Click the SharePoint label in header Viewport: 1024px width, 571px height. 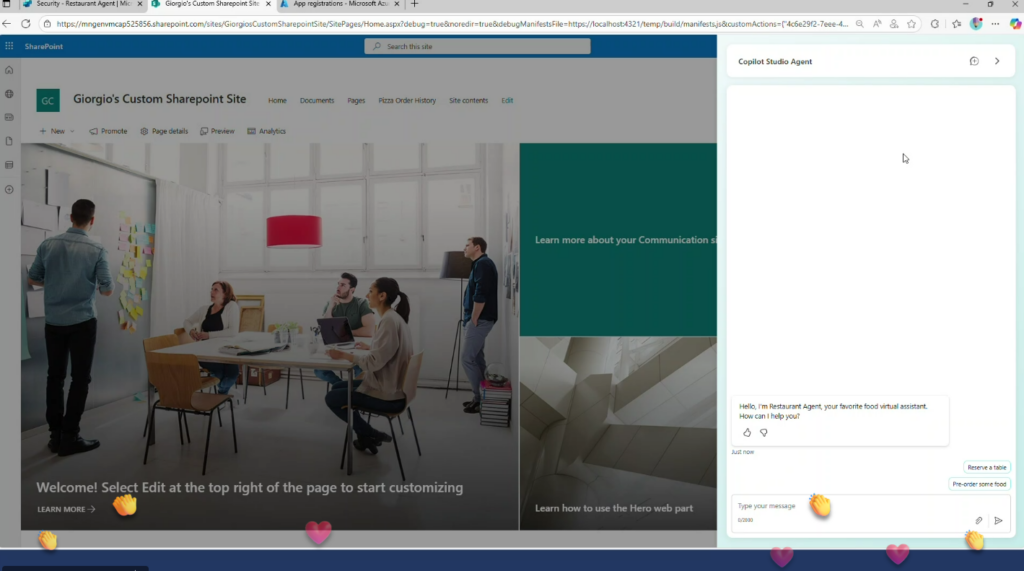click(44, 46)
